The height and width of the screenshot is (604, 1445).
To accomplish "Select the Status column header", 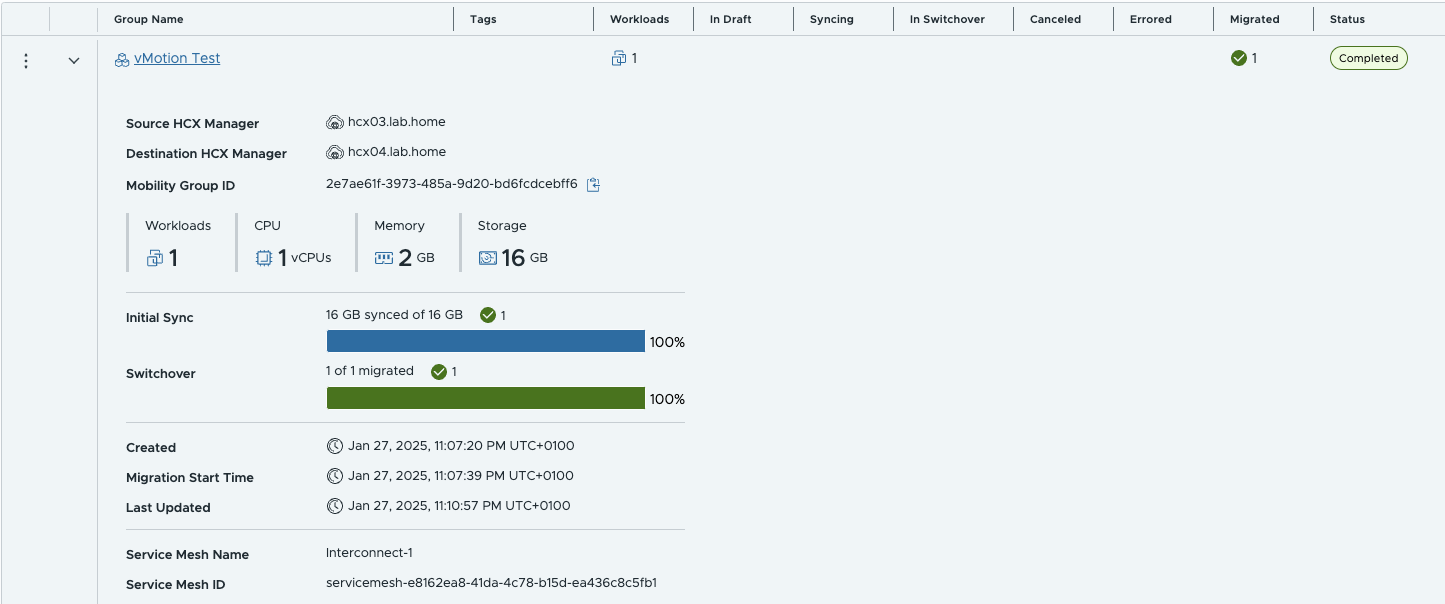I will tap(1347, 18).
